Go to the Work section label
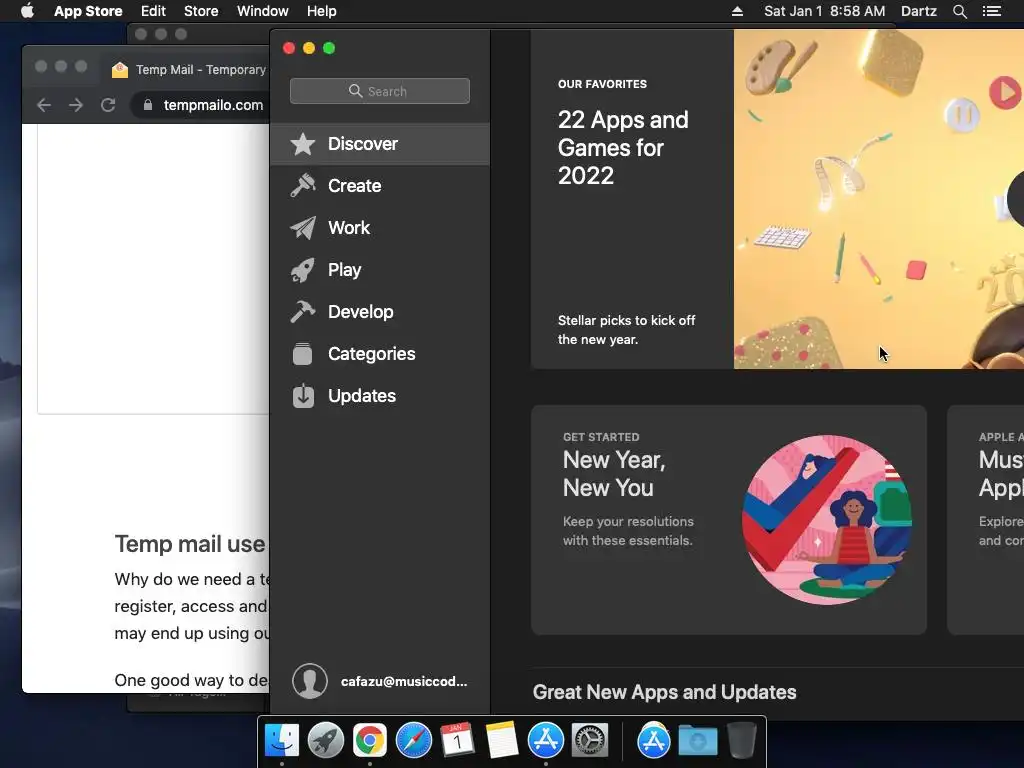The image size is (1024, 768). pyautogui.click(x=349, y=228)
